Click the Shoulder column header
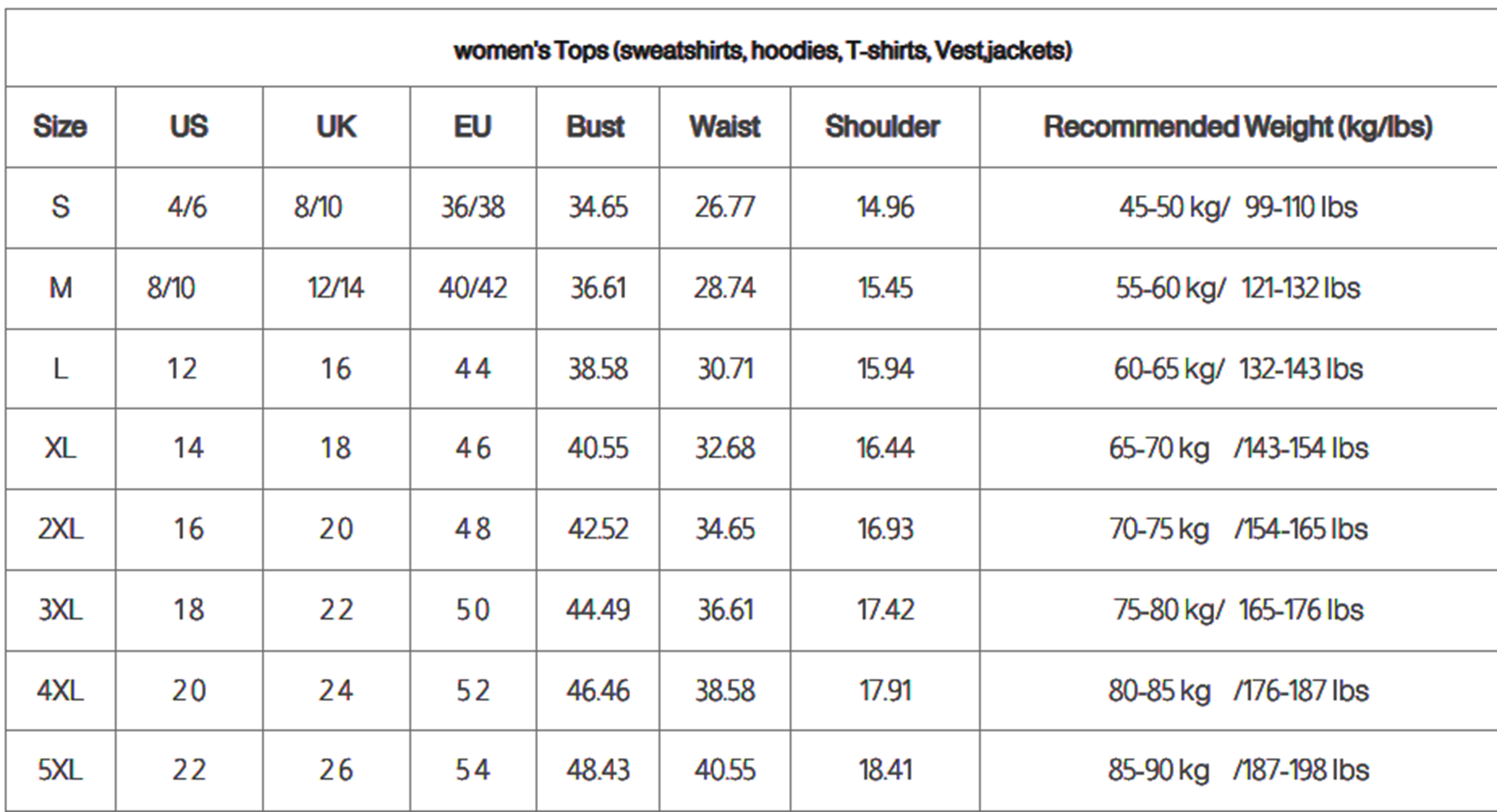This screenshot has width=1497, height=812. click(883, 127)
